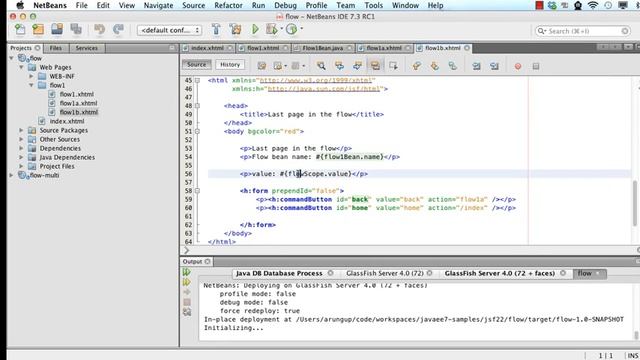Expand the Dependencies node
The image size is (640, 360).
(21, 148)
